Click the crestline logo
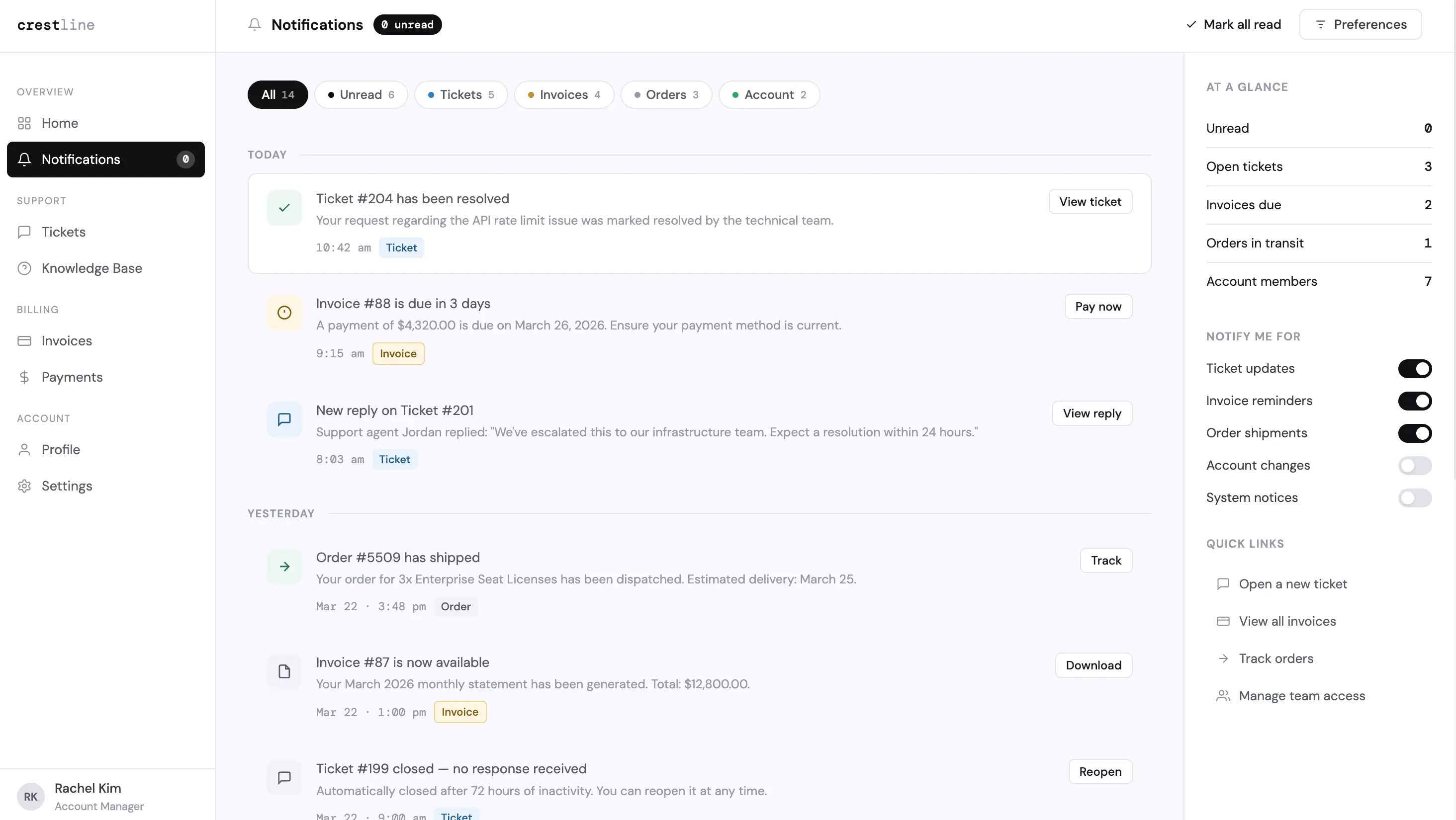Image resolution: width=1456 pixels, height=820 pixels. click(x=56, y=24)
